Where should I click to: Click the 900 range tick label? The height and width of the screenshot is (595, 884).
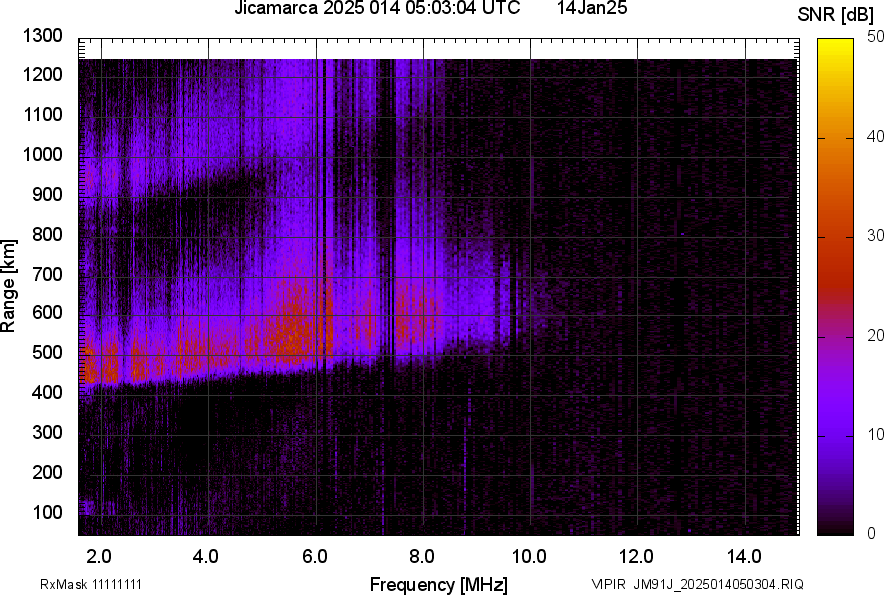(x=47, y=194)
